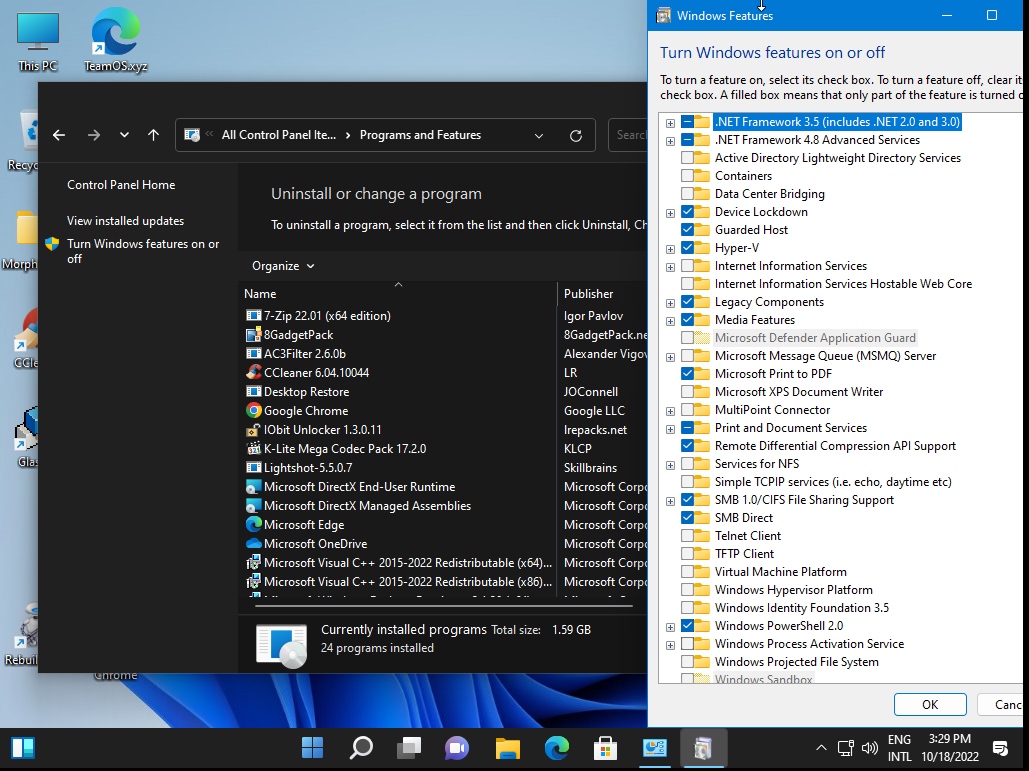
Task: Click the back arrow in Control Panel
Action: click(x=59, y=135)
